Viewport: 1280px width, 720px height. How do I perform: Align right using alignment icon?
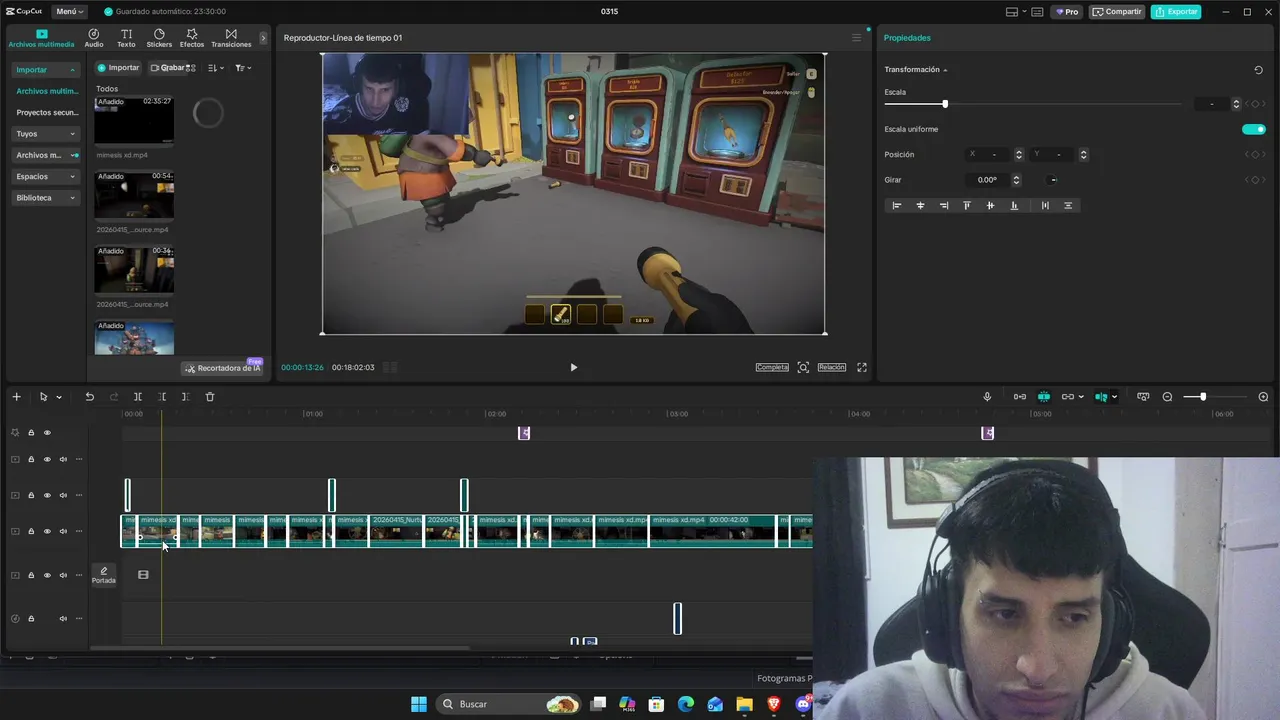944,206
